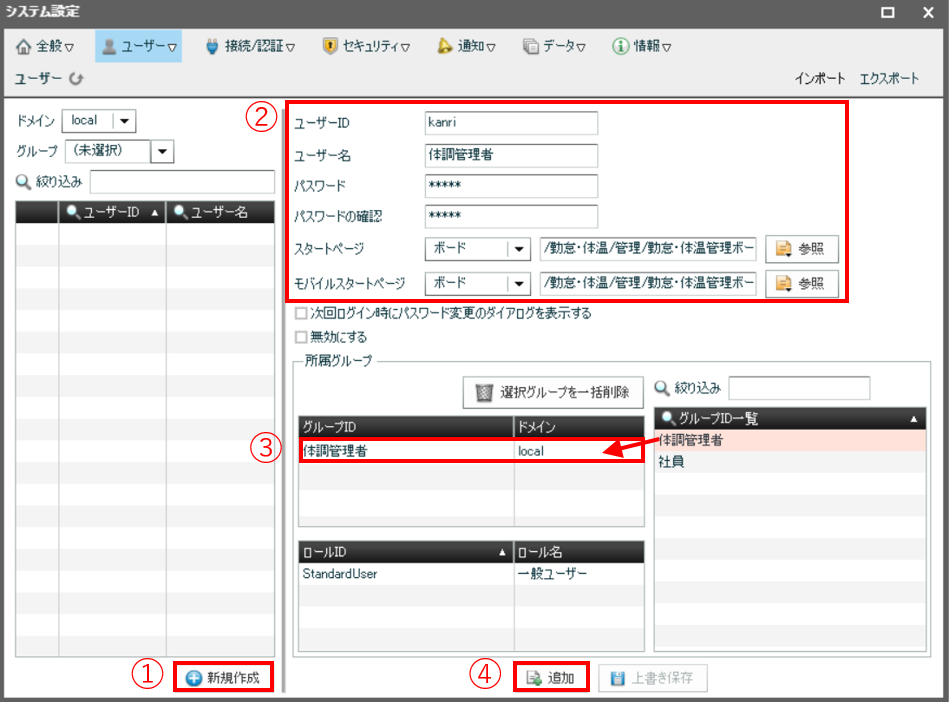Image resolution: width=949 pixels, height=702 pixels.
Task: Click the 参照 button for モバイルスタートページ
Action: pyautogui.click(x=801, y=283)
